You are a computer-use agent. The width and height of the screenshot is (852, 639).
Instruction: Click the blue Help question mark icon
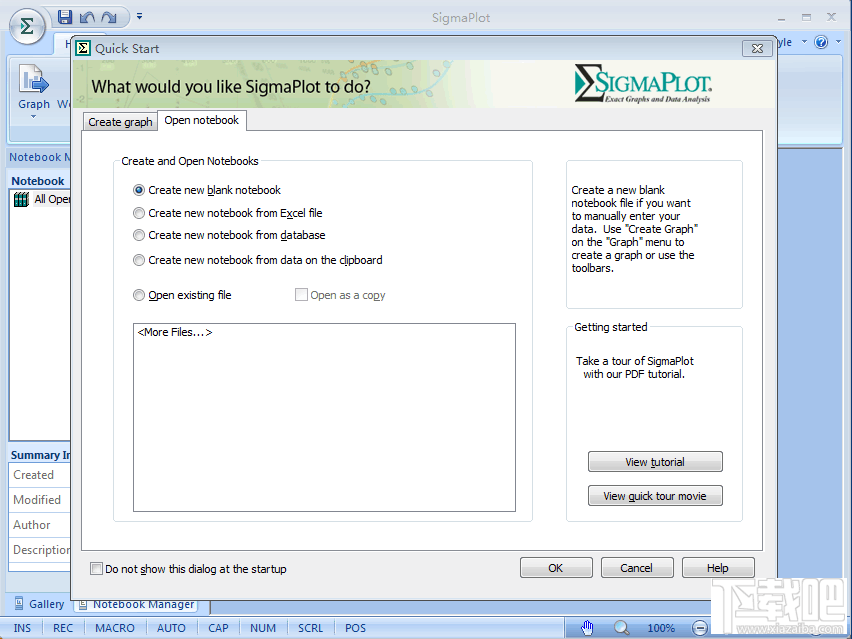click(821, 42)
